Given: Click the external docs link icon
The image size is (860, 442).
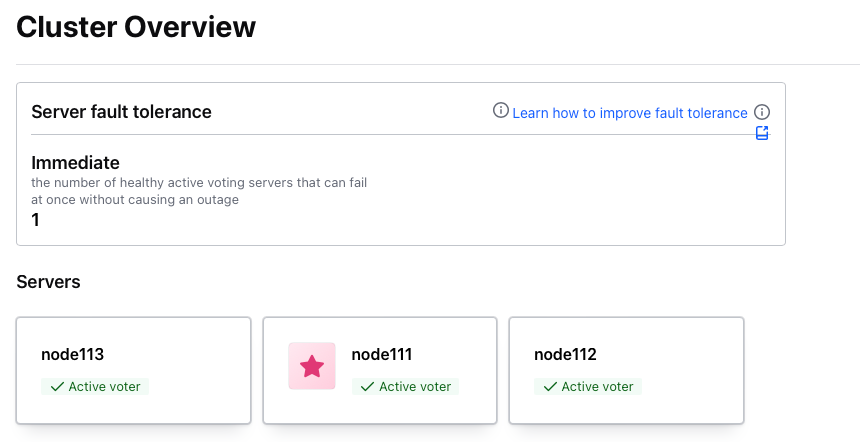Looking at the screenshot, I should click(762, 133).
